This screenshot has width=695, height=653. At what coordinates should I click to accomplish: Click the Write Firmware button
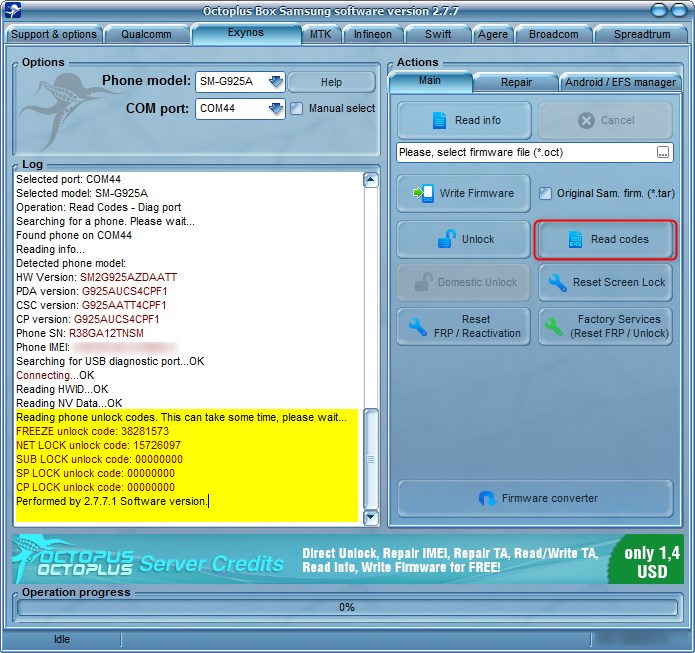click(x=463, y=193)
